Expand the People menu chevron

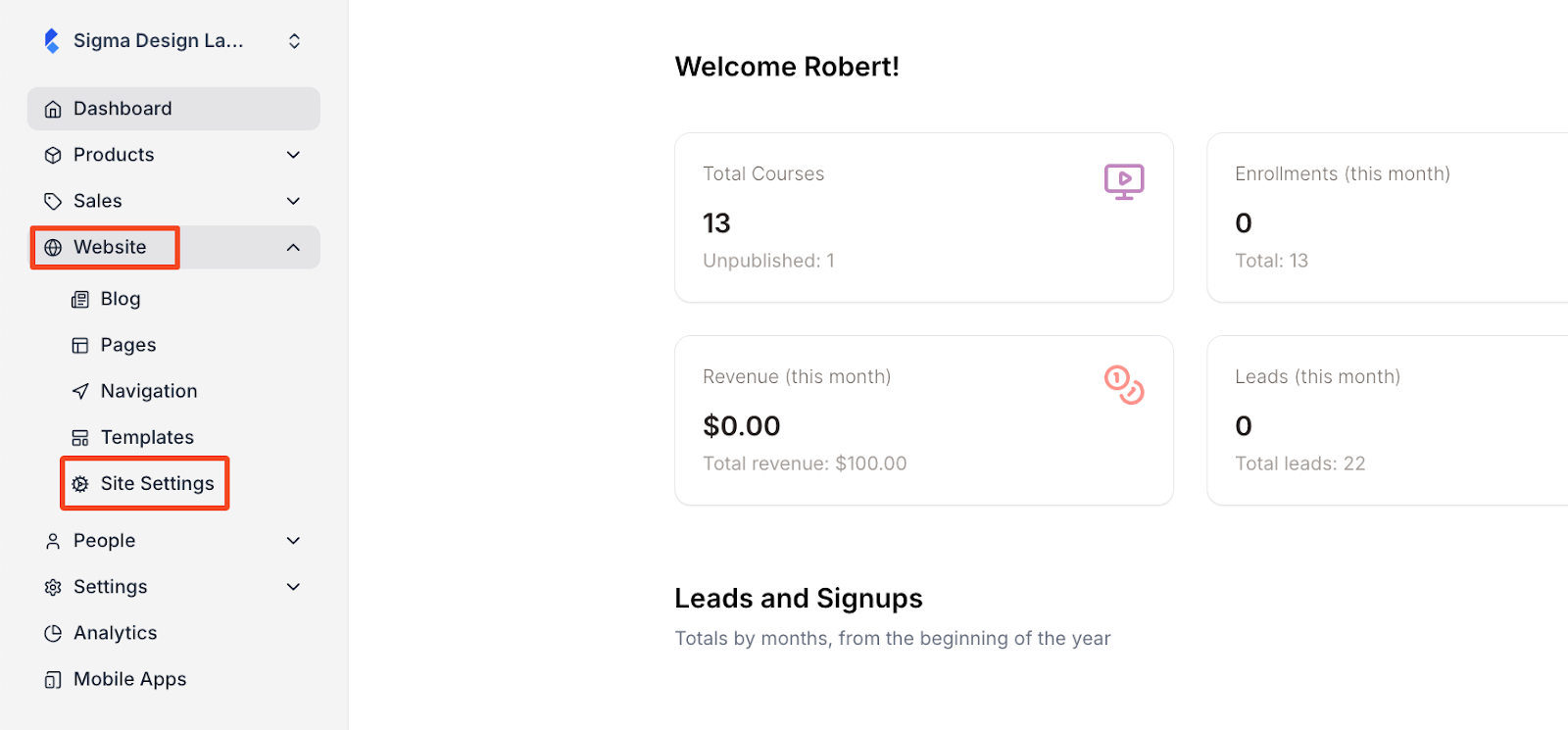click(293, 541)
